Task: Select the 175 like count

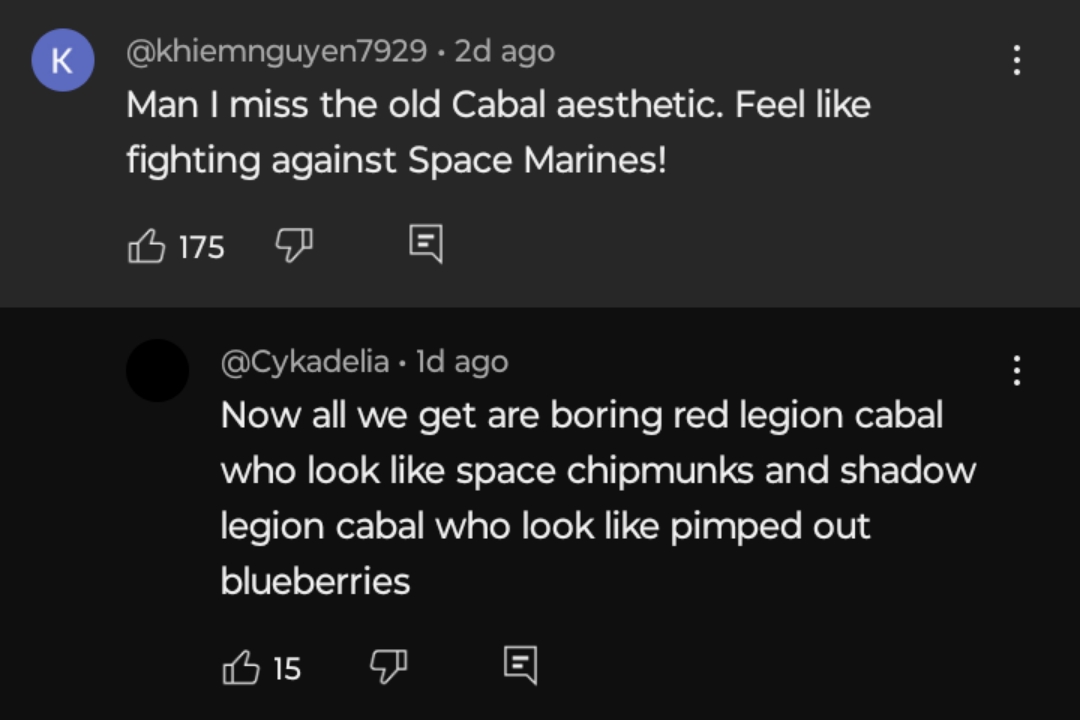Action: pyautogui.click(x=201, y=247)
